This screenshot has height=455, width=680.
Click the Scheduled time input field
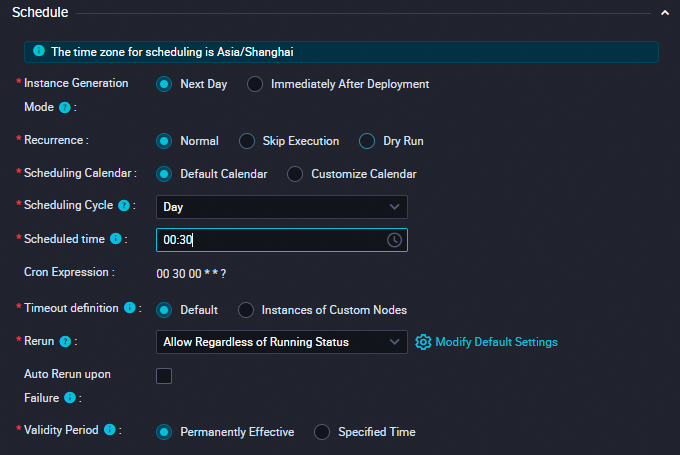coord(270,240)
